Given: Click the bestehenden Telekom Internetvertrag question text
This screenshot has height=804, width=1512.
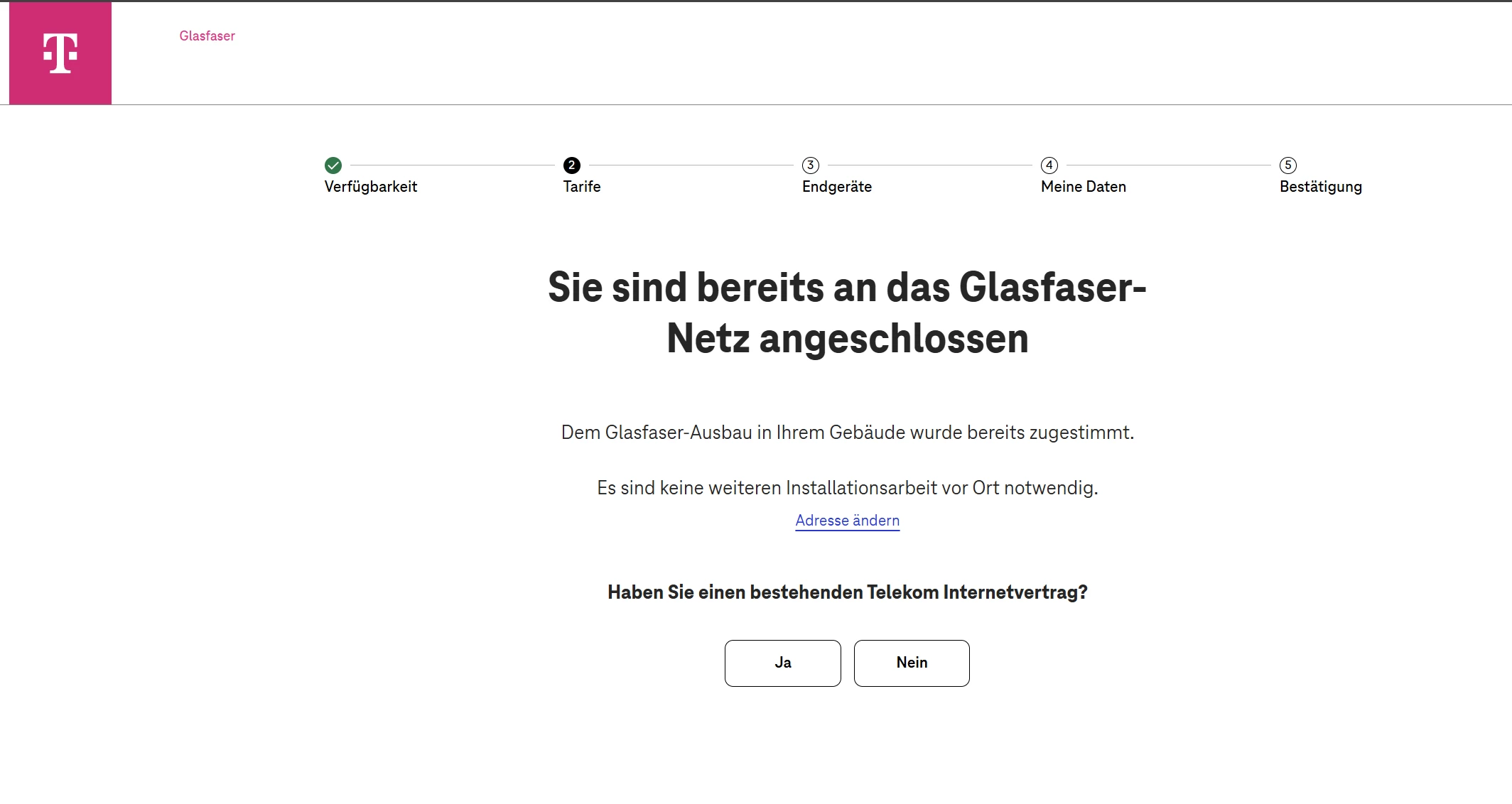Looking at the screenshot, I should [x=847, y=592].
